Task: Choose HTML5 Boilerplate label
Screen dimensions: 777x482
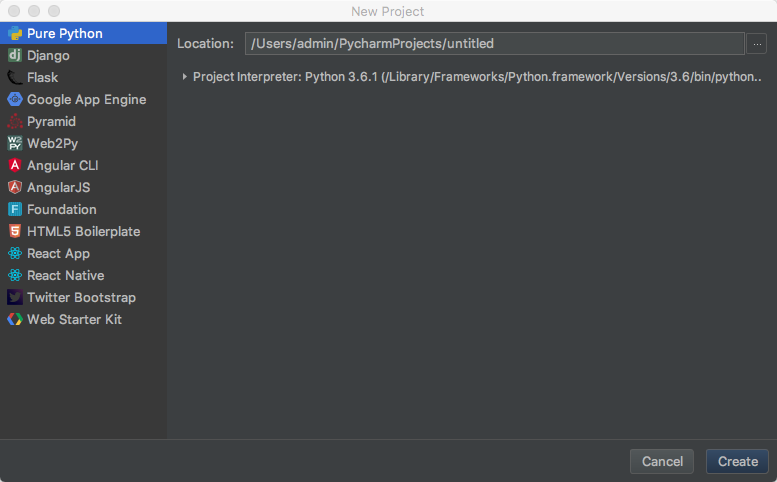Action: tap(84, 231)
